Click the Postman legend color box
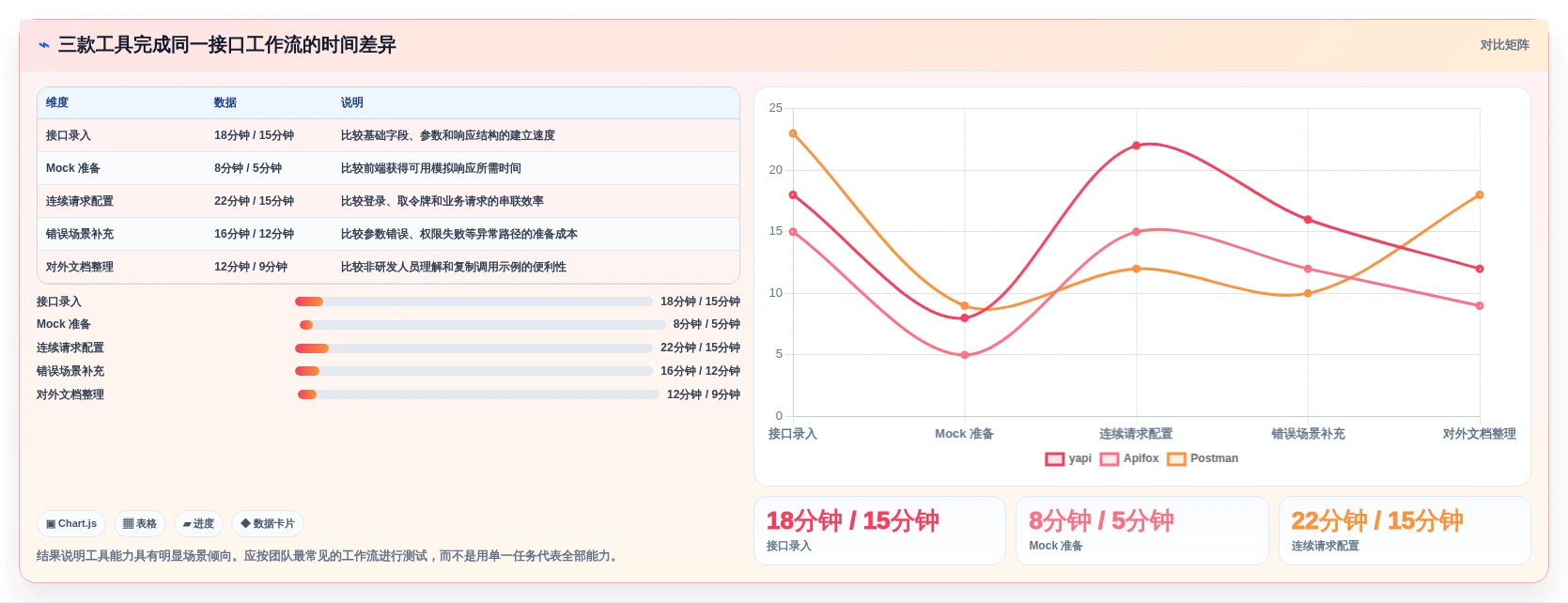Screen dimensions: 1568x603 pos(1176,459)
